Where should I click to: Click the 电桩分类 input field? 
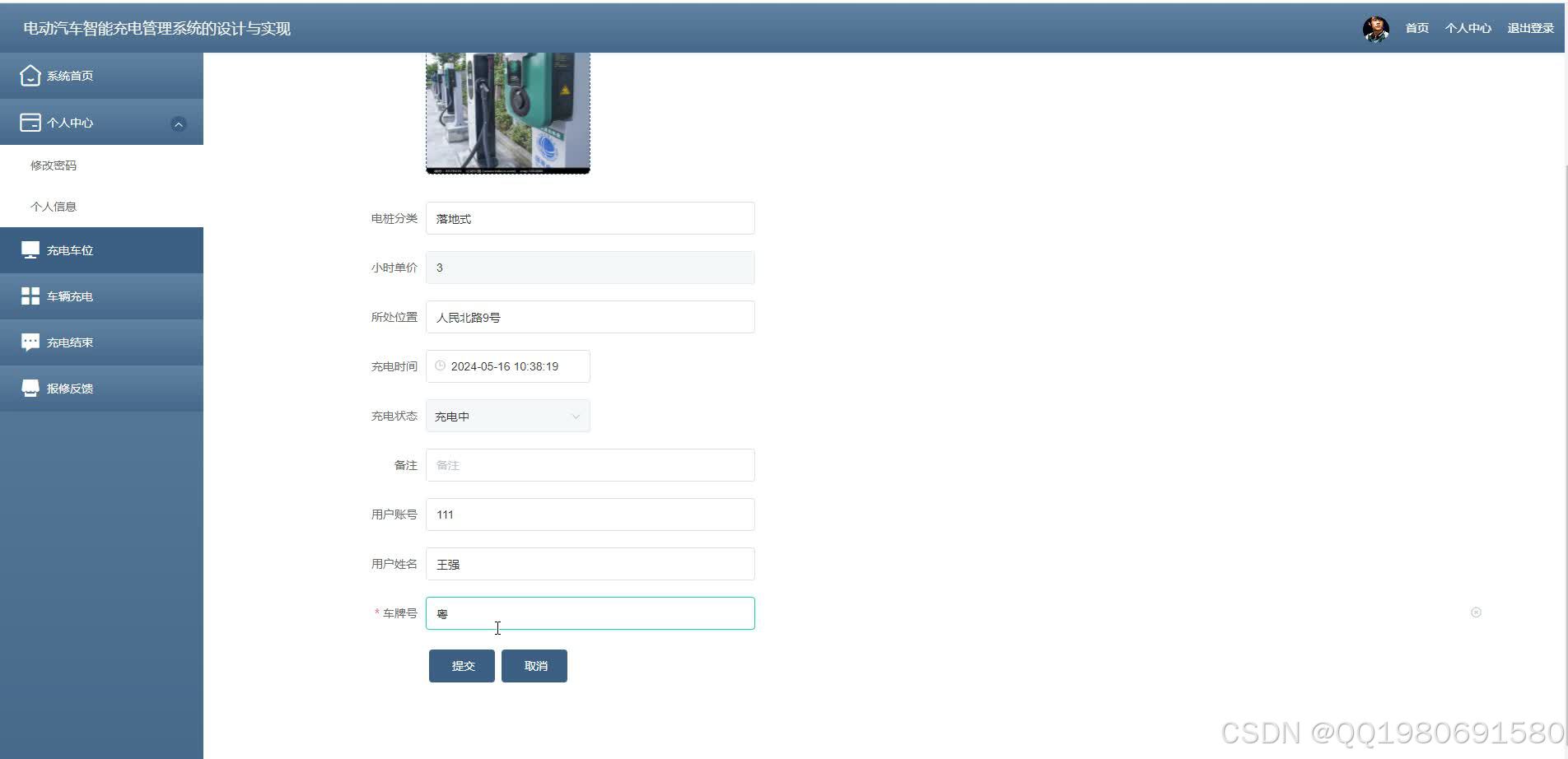pyautogui.click(x=590, y=218)
